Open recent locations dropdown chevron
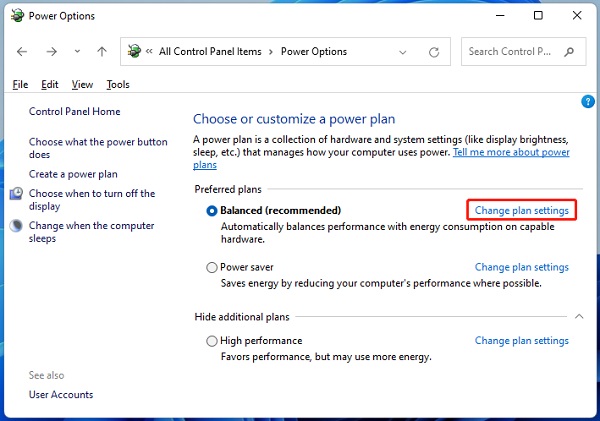This screenshot has width=600, height=421. click(77, 51)
